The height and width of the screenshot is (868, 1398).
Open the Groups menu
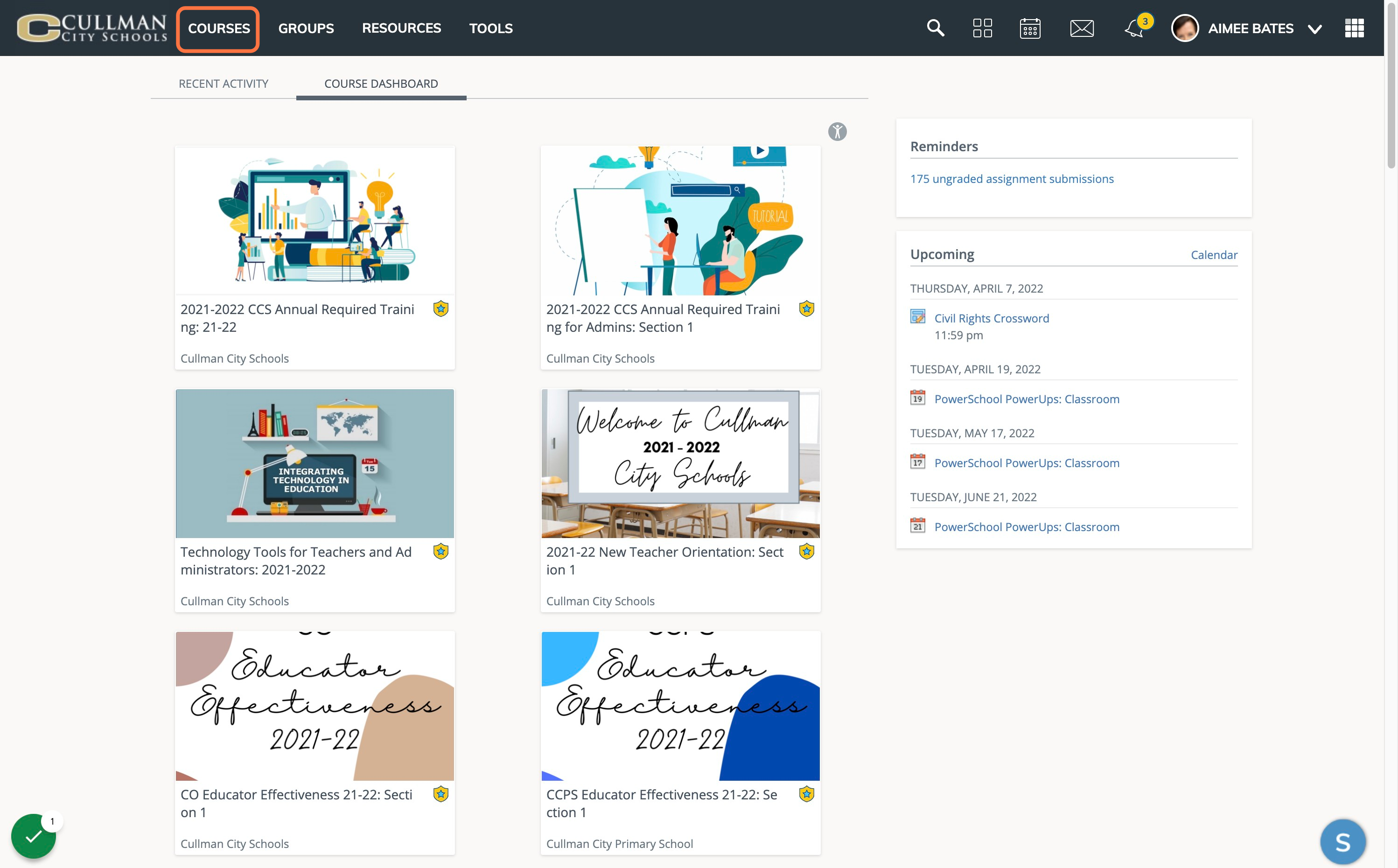[x=306, y=28]
